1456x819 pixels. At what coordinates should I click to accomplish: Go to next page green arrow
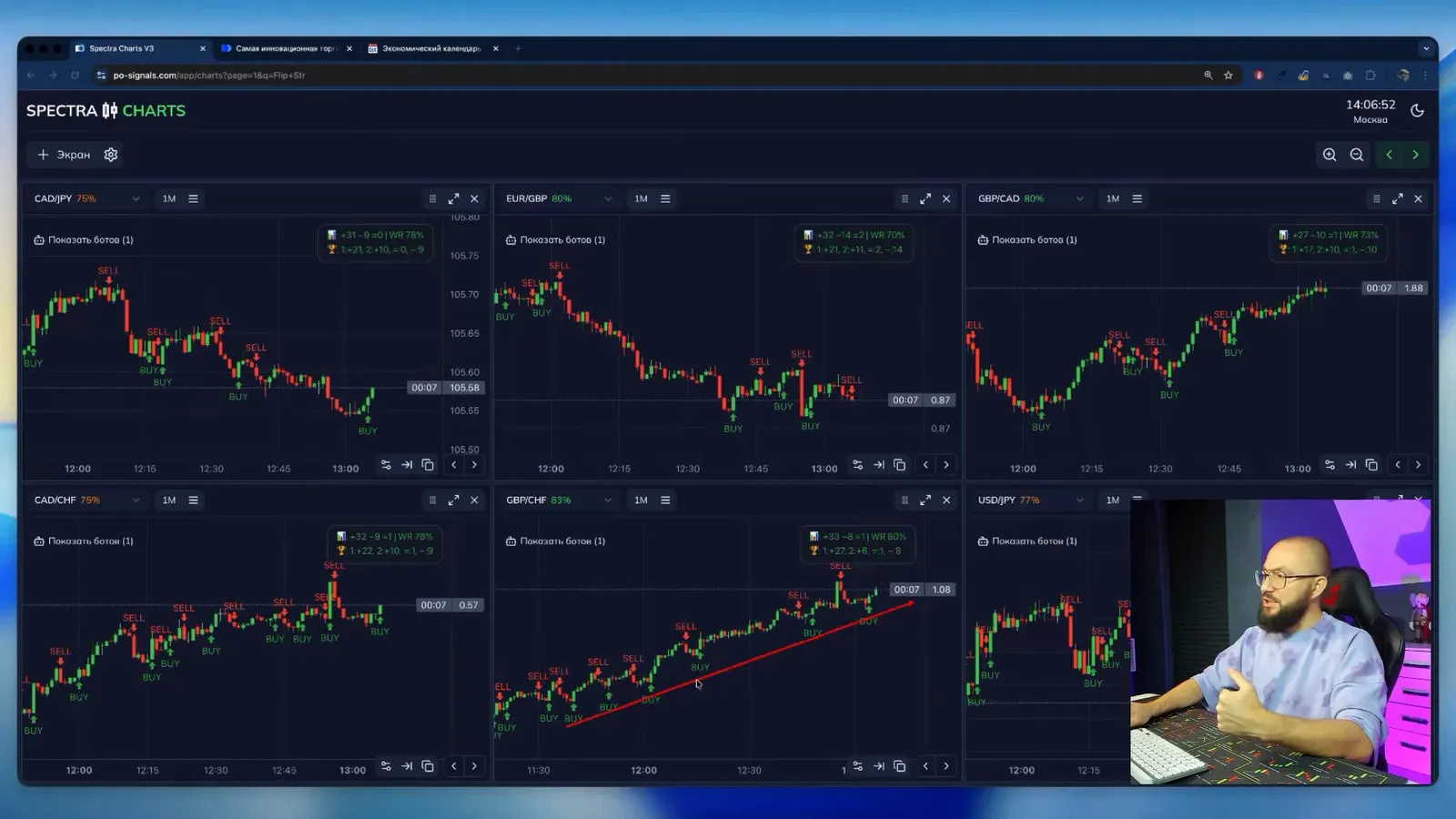[x=1415, y=155]
